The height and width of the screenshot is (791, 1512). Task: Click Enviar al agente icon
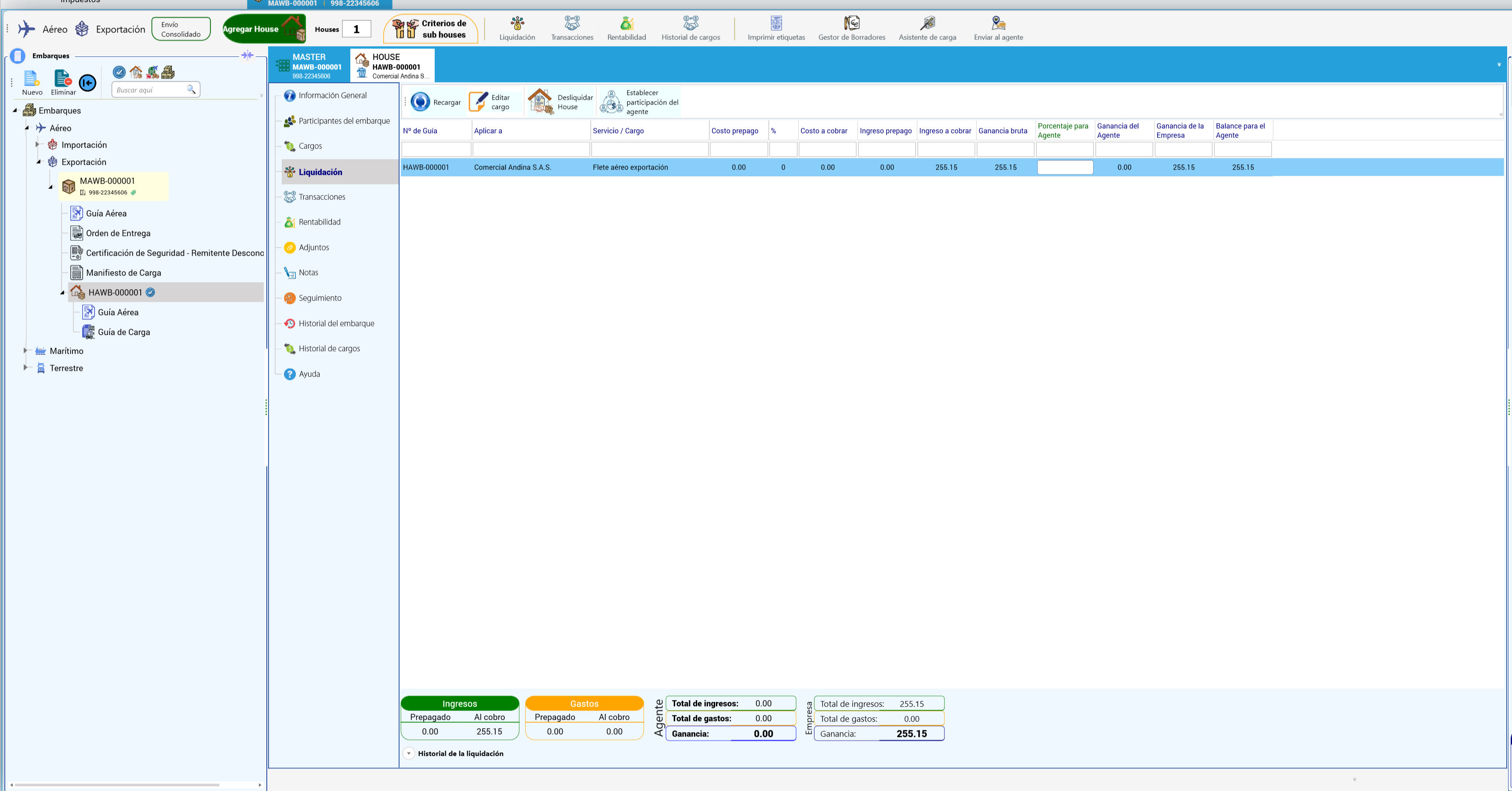(999, 28)
